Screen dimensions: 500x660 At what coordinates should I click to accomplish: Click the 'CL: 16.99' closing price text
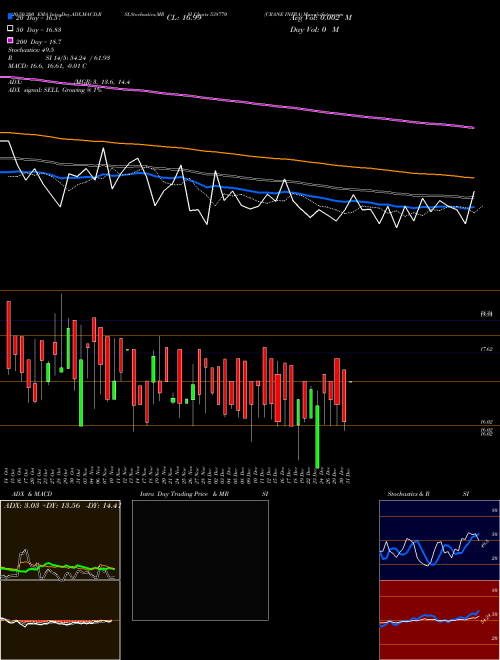(x=184, y=18)
